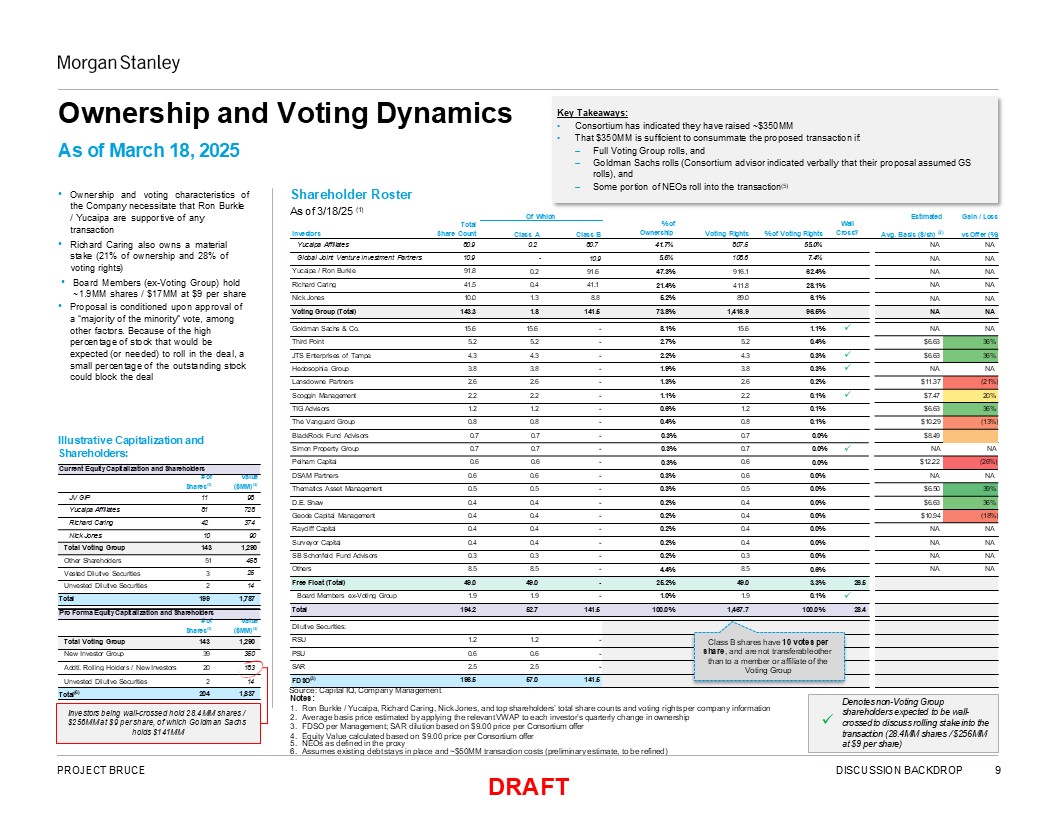
Task: Select the $10.94 average basis value
Action: (x=929, y=516)
